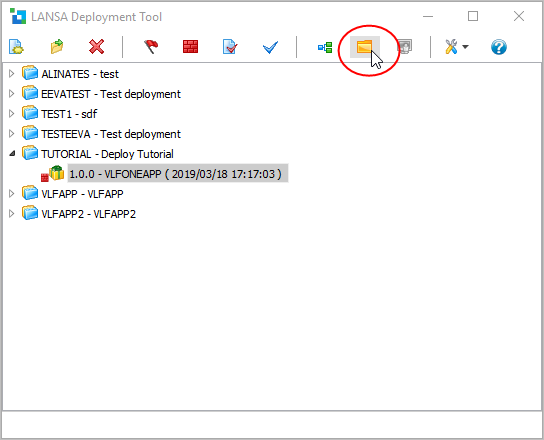Click the red brick wall icon
The height and width of the screenshot is (440, 544).
(x=190, y=46)
